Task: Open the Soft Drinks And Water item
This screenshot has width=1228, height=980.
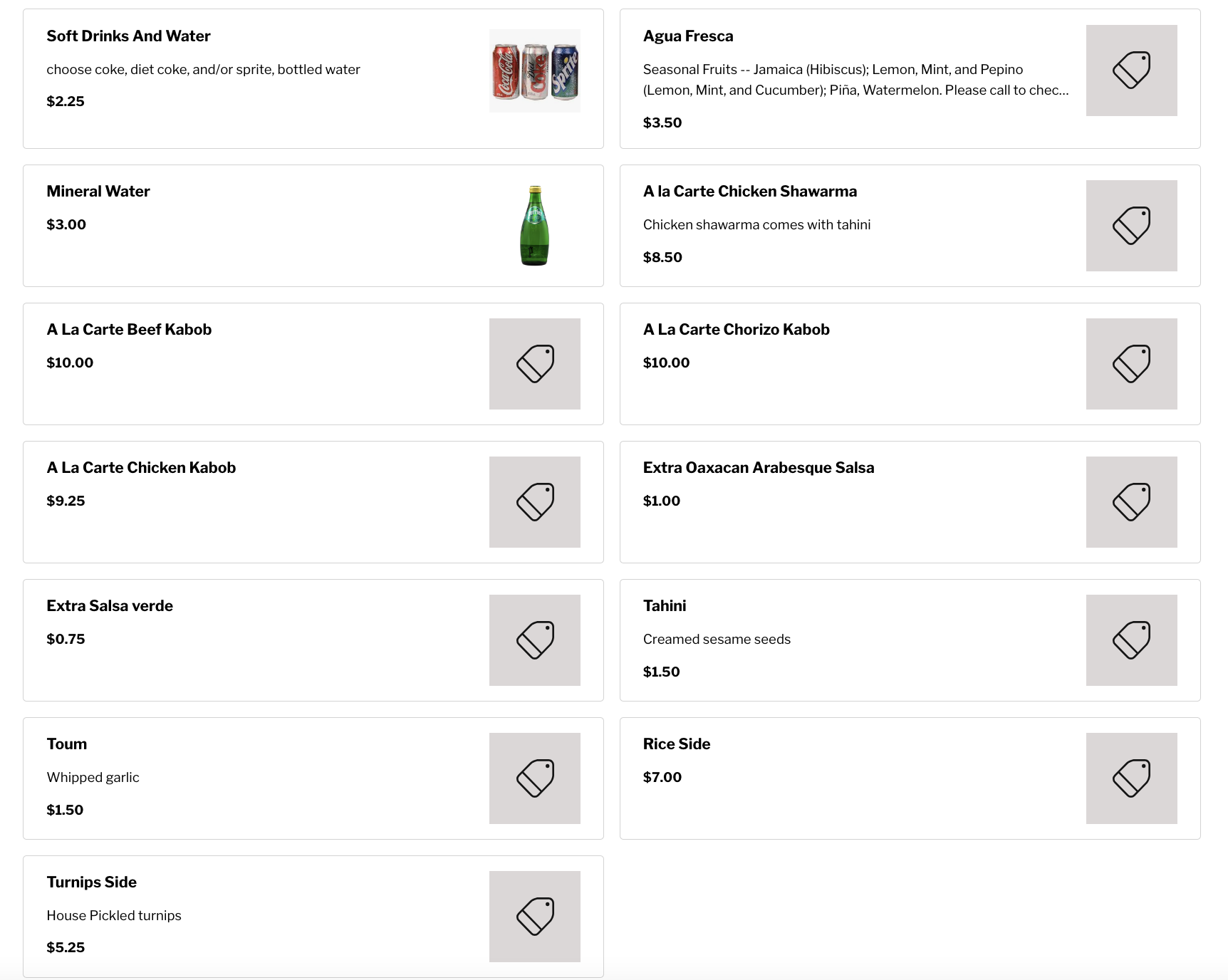Action: tap(128, 36)
